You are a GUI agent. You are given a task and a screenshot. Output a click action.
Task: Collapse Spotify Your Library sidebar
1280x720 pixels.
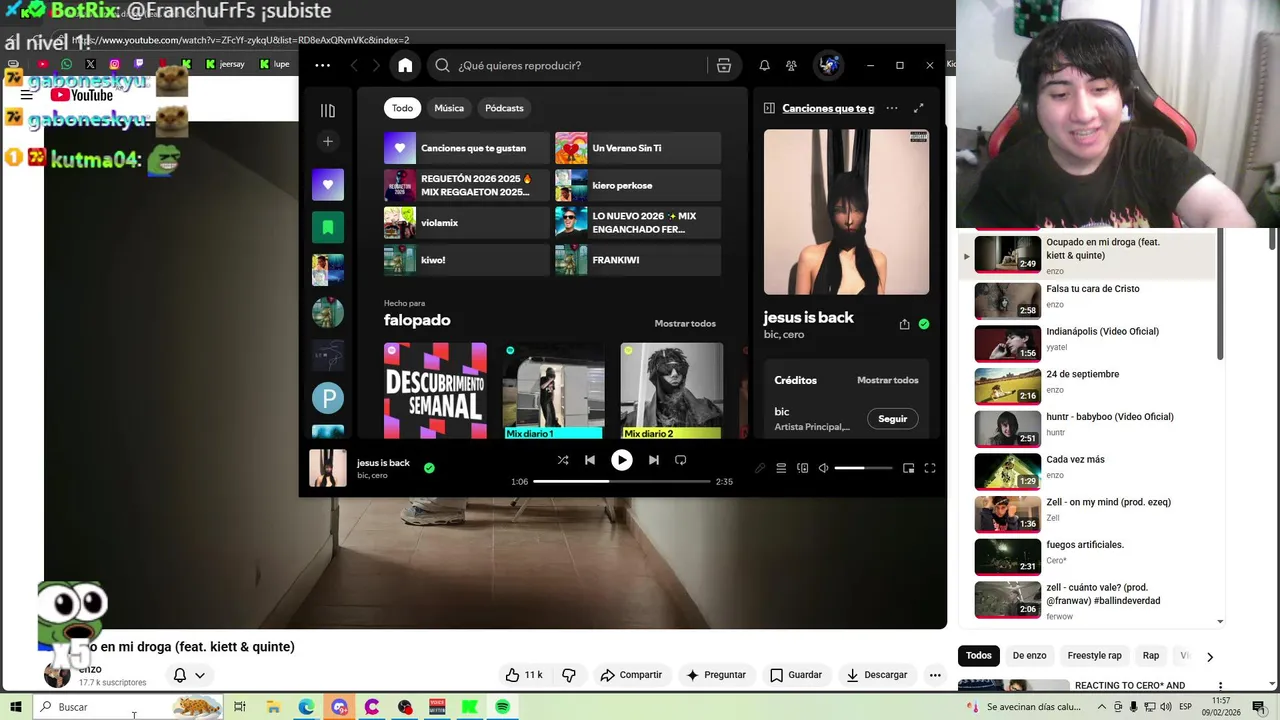coord(328,110)
